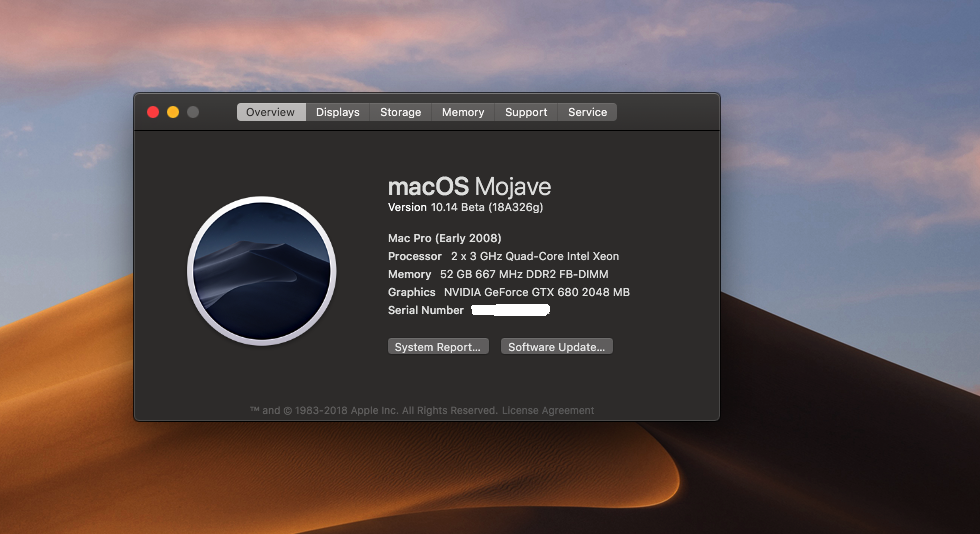Open System Report
Screen dimensions: 980x534
(x=438, y=346)
